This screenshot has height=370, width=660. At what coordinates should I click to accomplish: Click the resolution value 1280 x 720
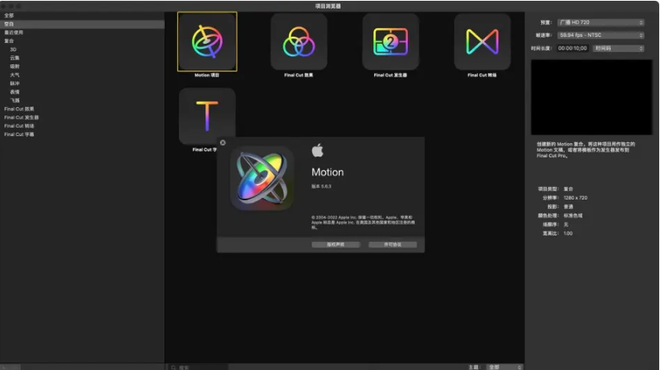(x=575, y=198)
